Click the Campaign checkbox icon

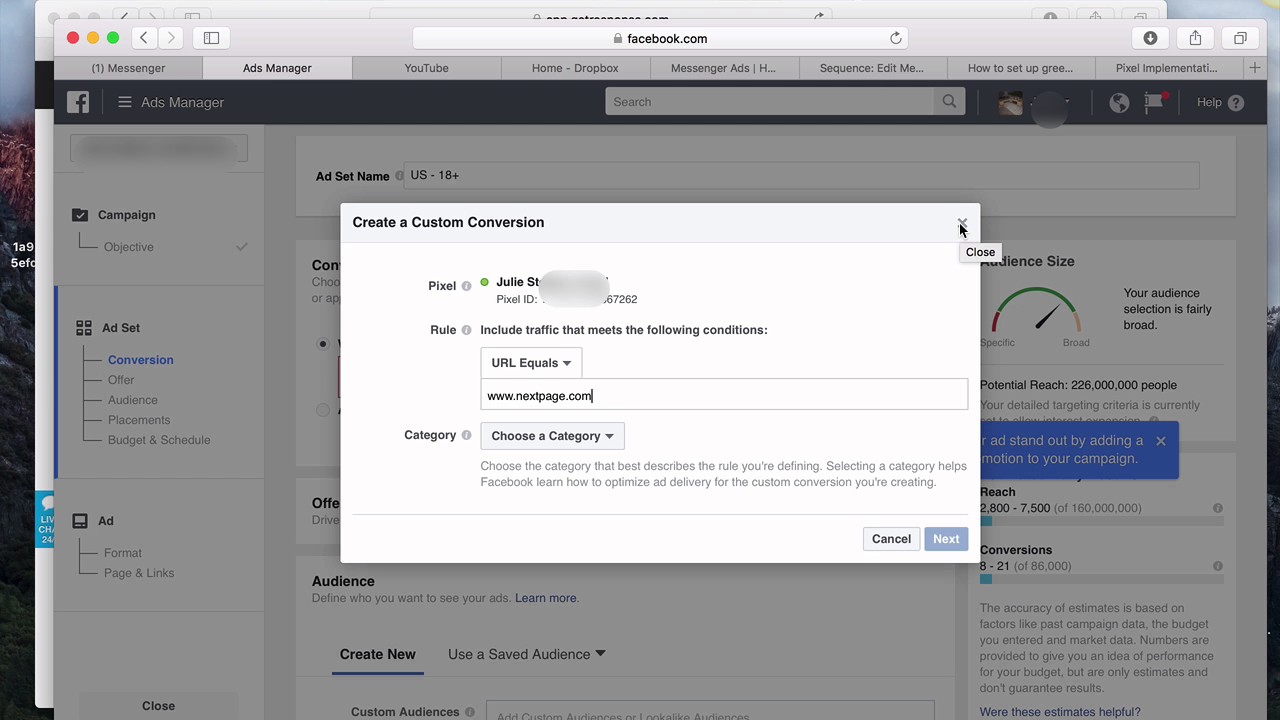80,215
